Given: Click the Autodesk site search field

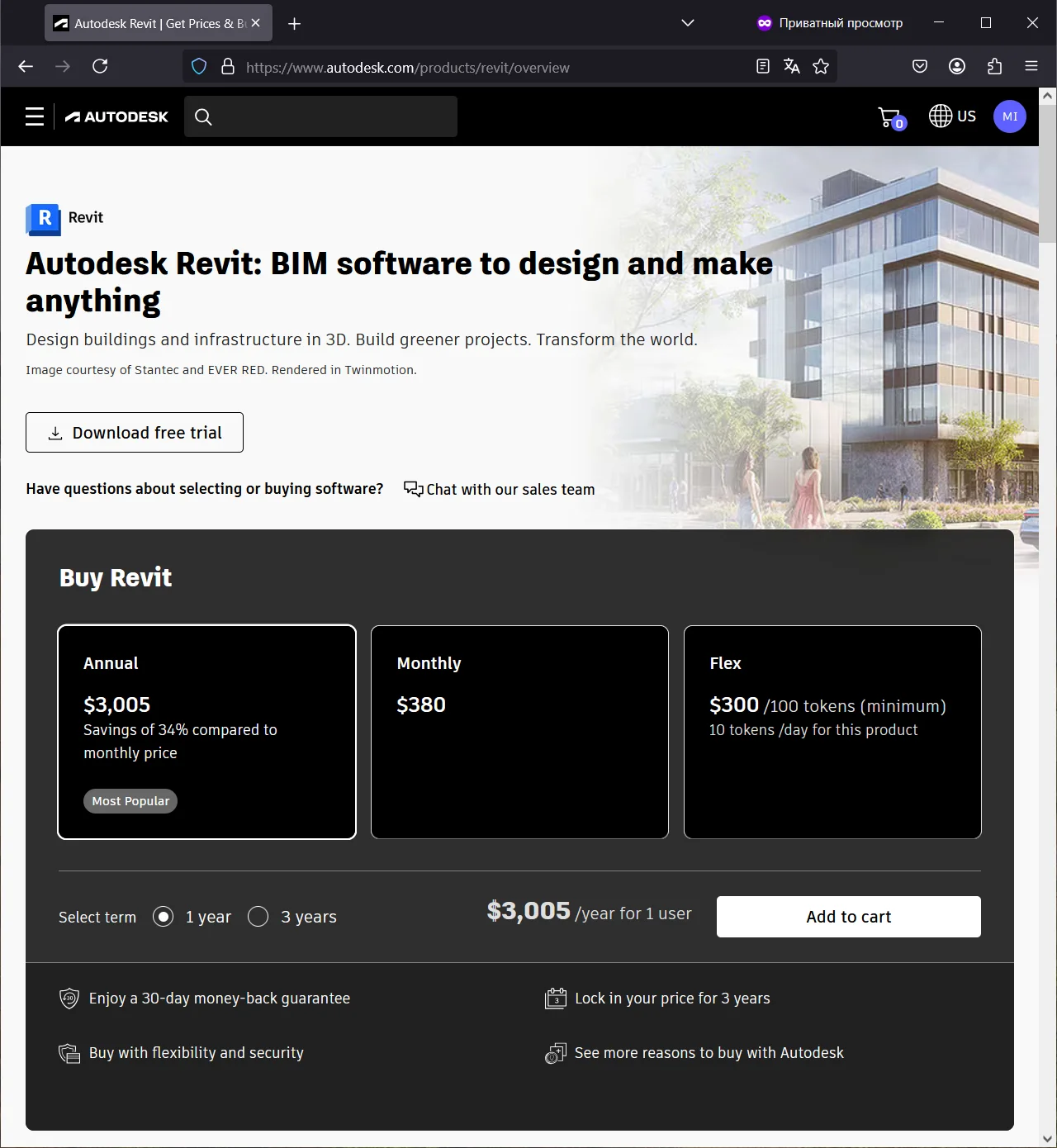Looking at the screenshot, I should point(330,116).
